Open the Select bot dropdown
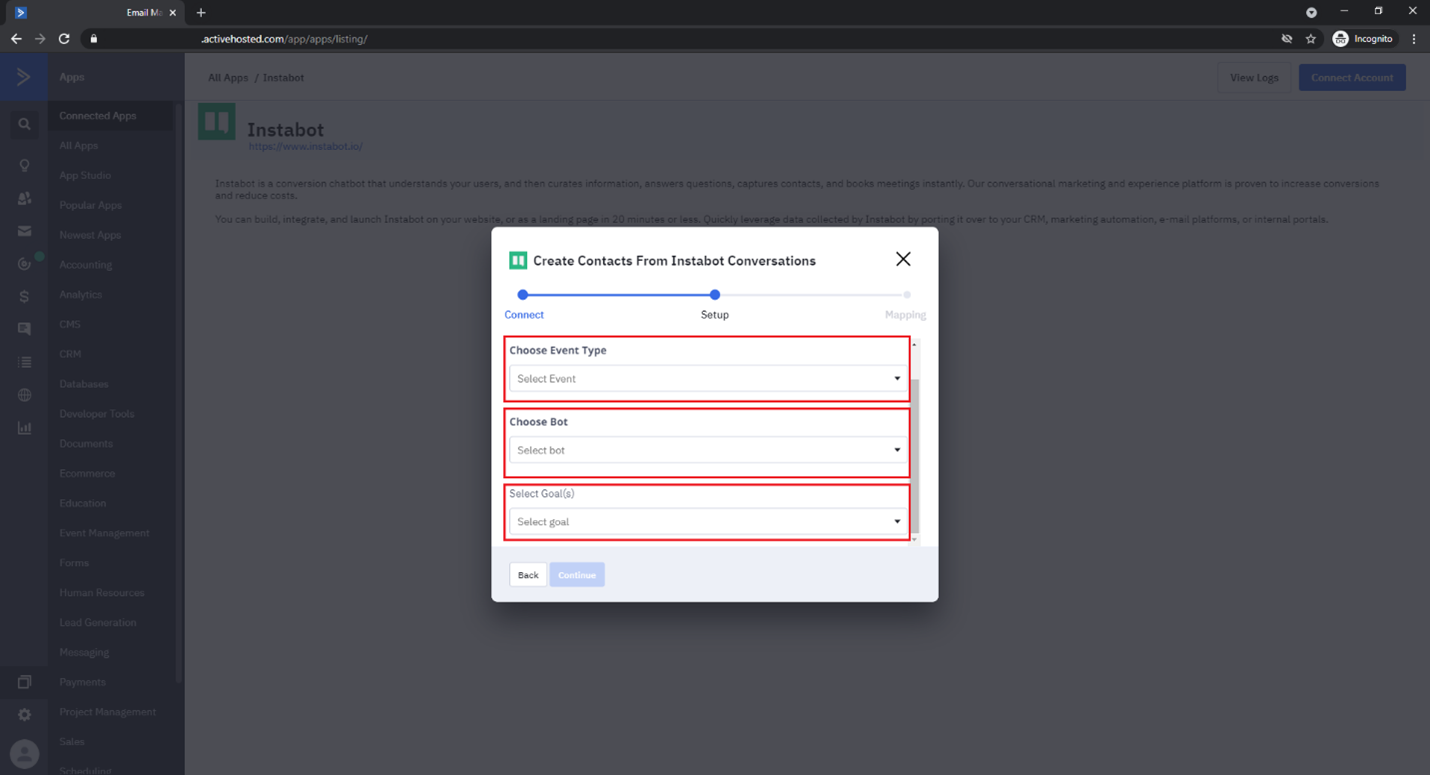The height and width of the screenshot is (775, 1430). (707, 450)
